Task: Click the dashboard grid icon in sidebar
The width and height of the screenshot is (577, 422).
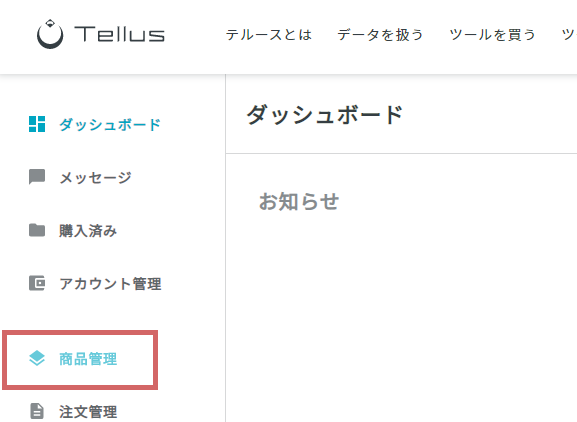Action: click(37, 124)
